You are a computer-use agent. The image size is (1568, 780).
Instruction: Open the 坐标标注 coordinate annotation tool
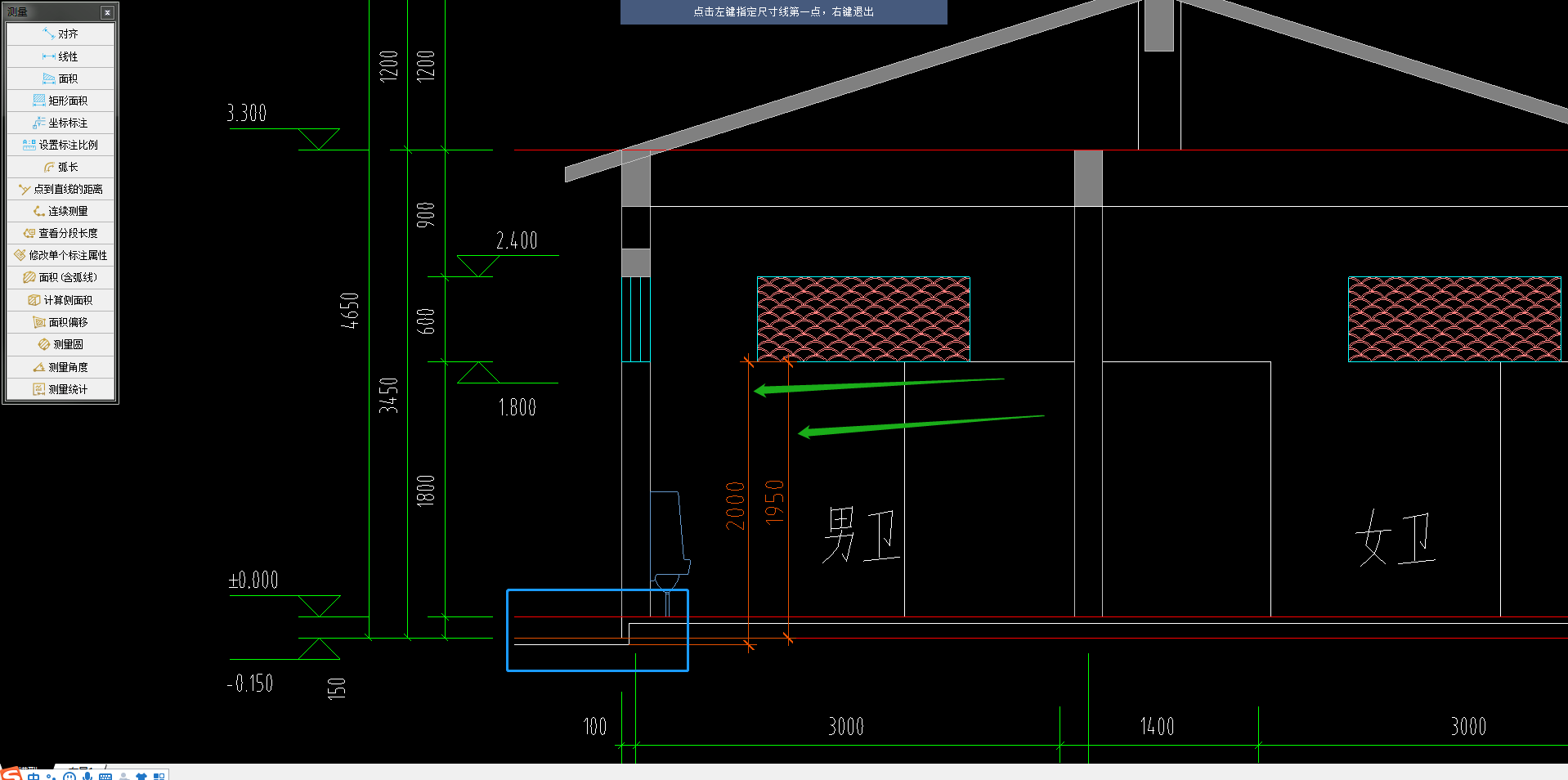[x=60, y=123]
